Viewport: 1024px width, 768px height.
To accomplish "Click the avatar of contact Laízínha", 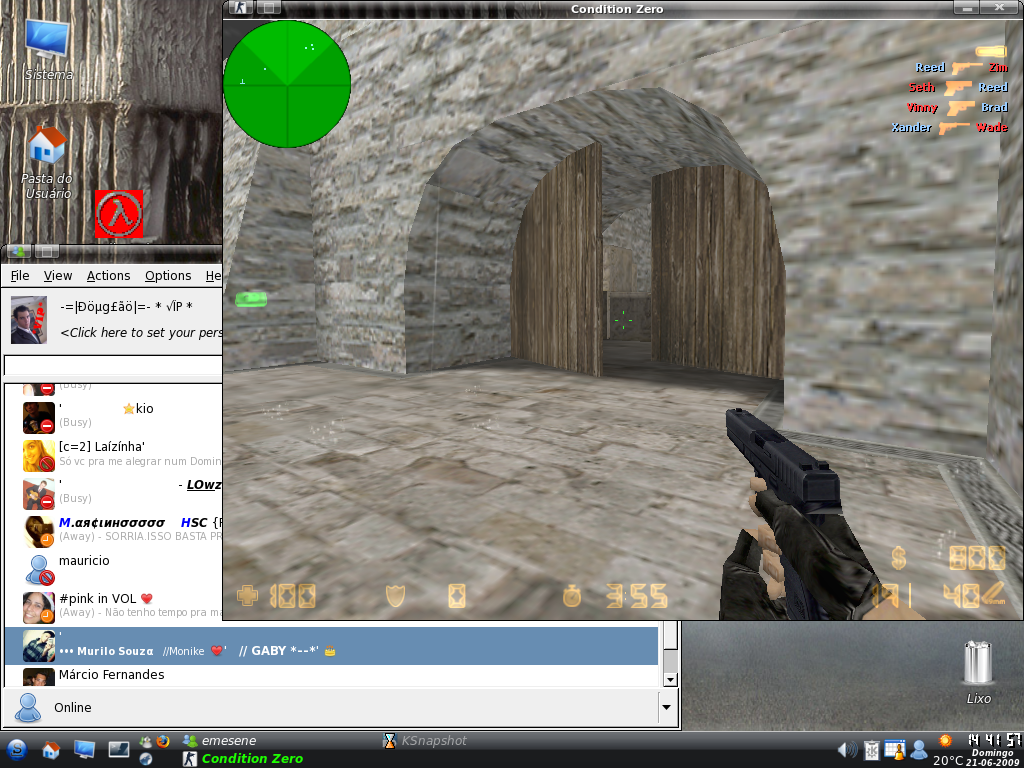I will 39,456.
